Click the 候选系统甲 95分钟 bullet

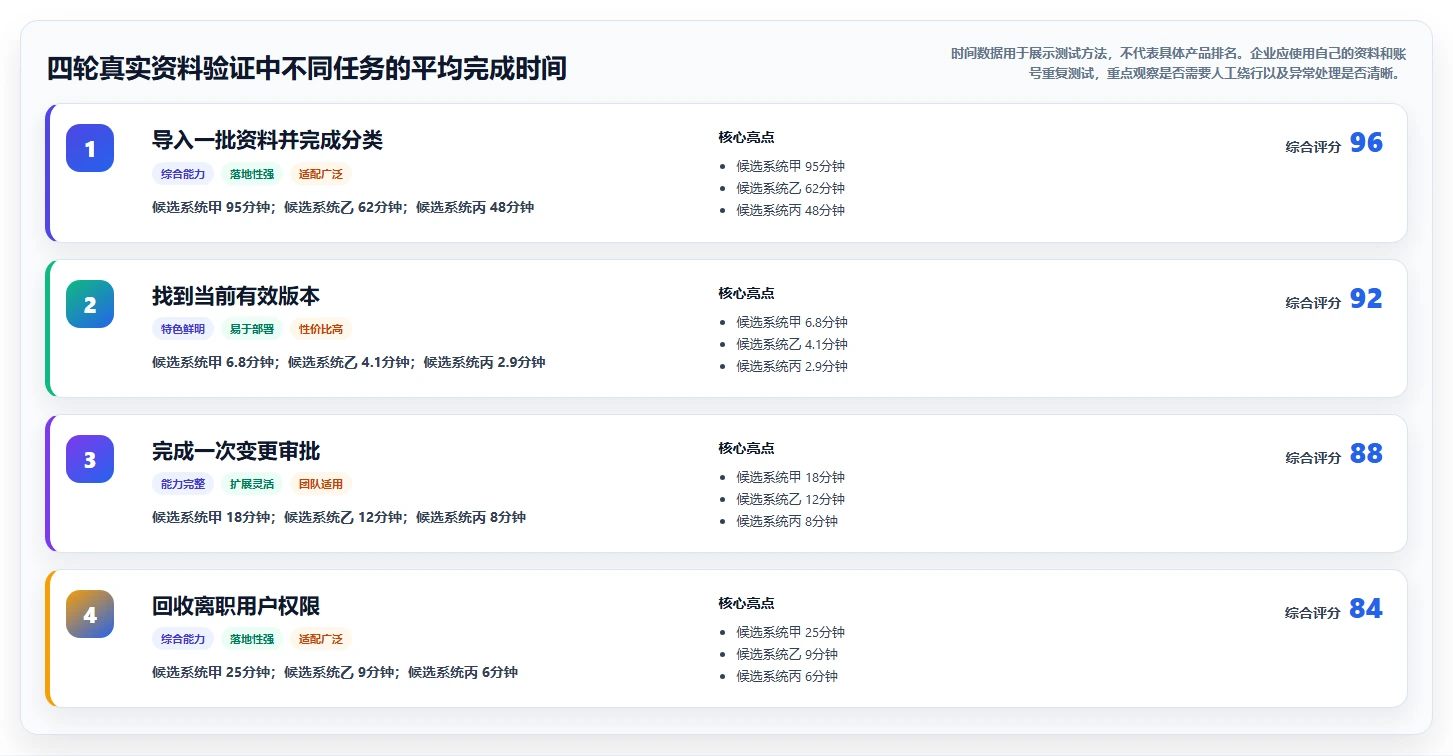click(791, 167)
